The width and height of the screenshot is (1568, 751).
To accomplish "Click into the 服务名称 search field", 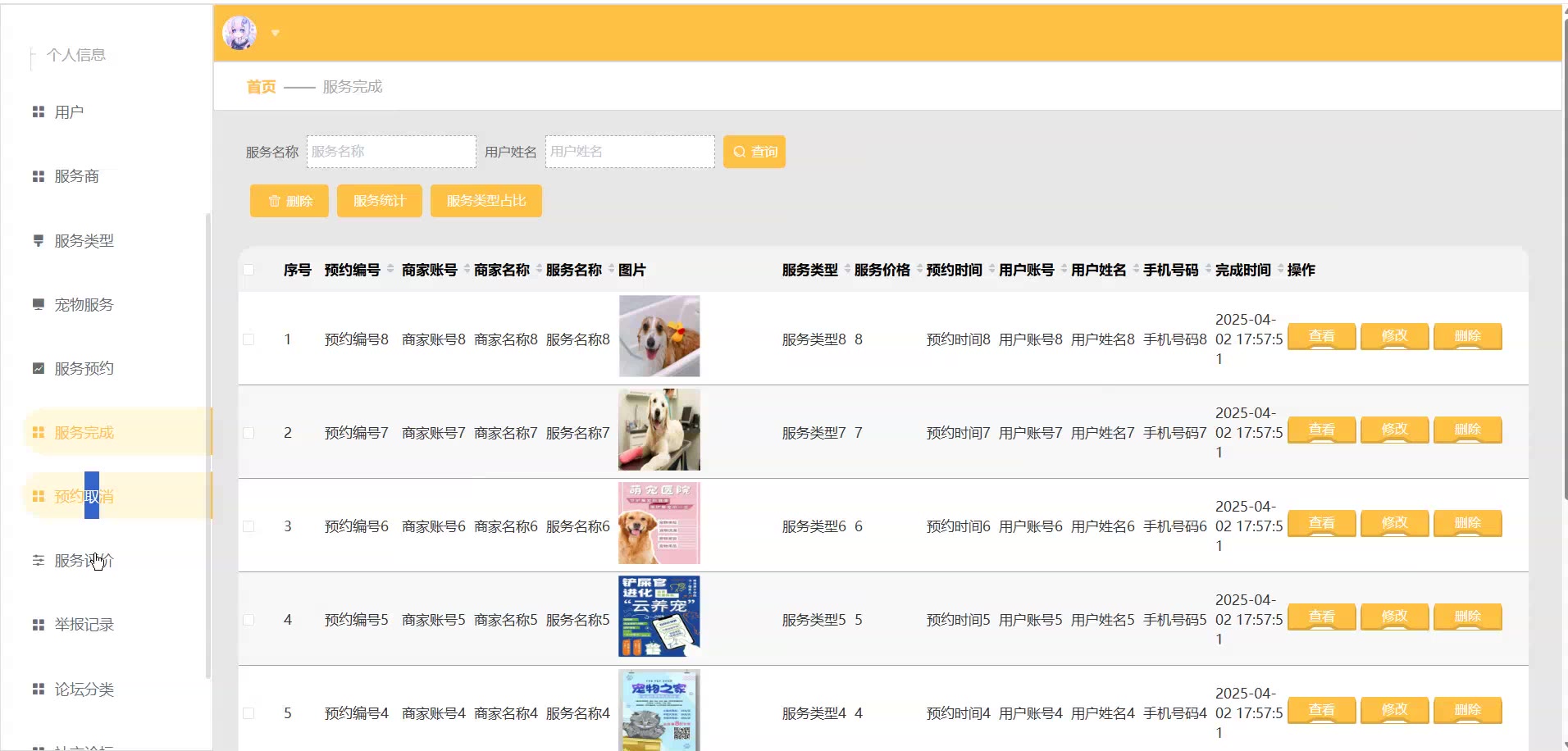I will coord(391,152).
